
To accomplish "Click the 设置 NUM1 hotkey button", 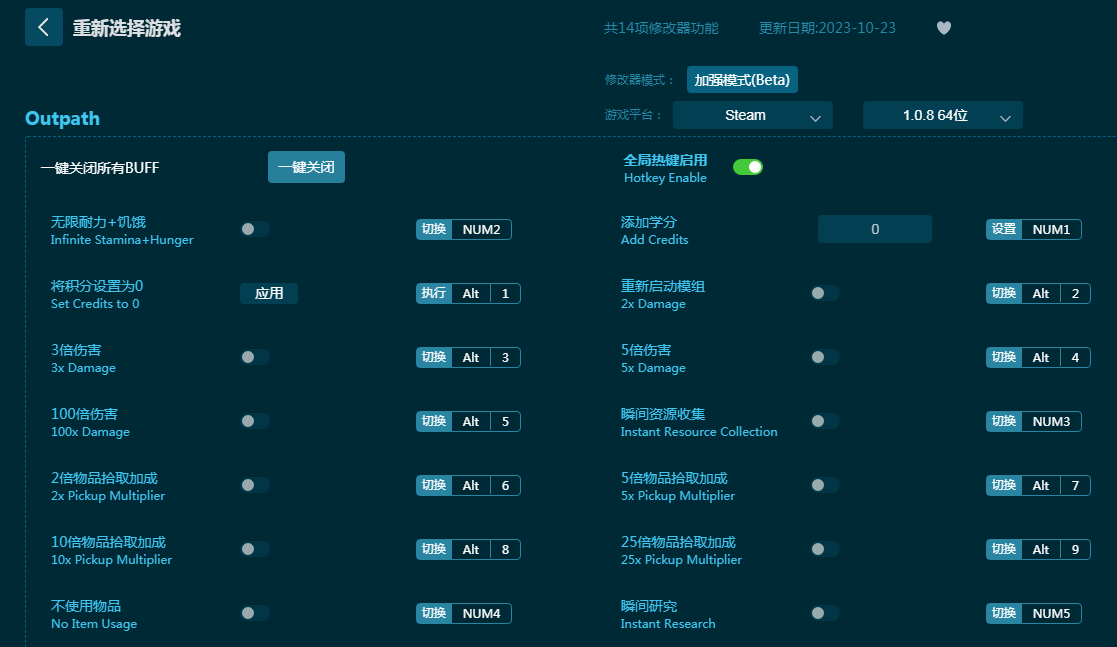I will [1034, 229].
